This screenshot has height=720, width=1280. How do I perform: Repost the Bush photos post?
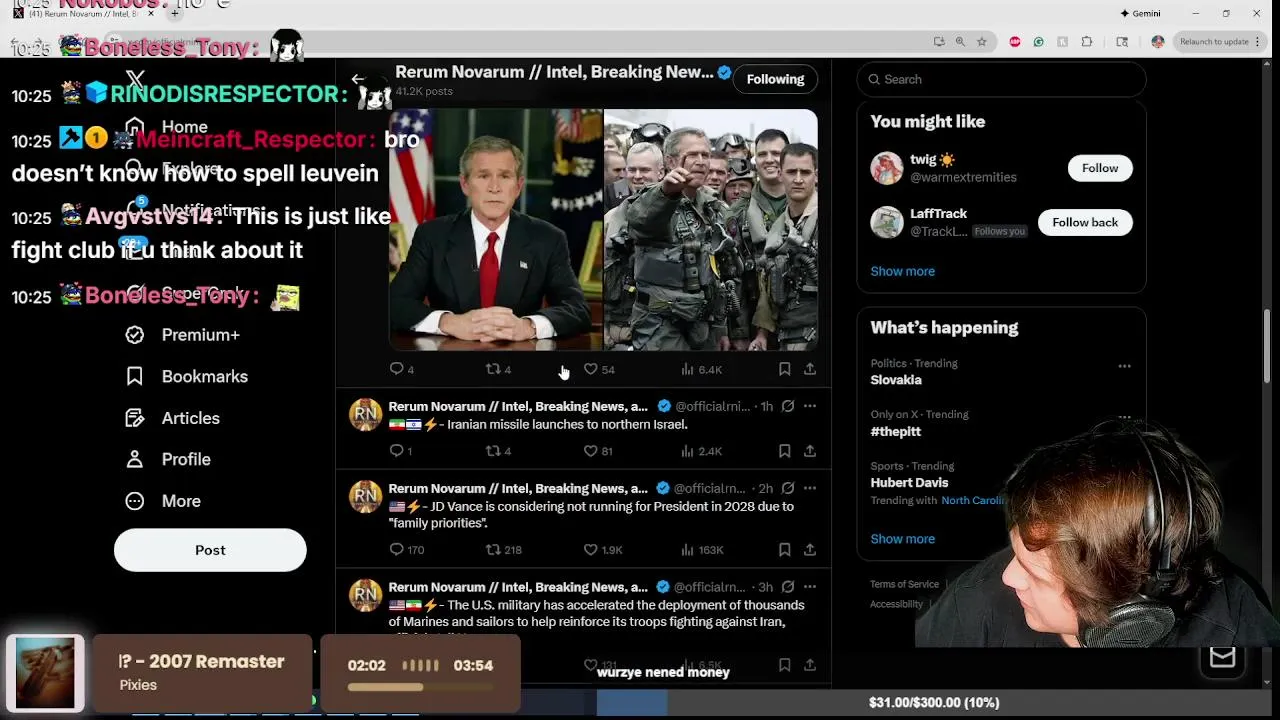(x=493, y=369)
